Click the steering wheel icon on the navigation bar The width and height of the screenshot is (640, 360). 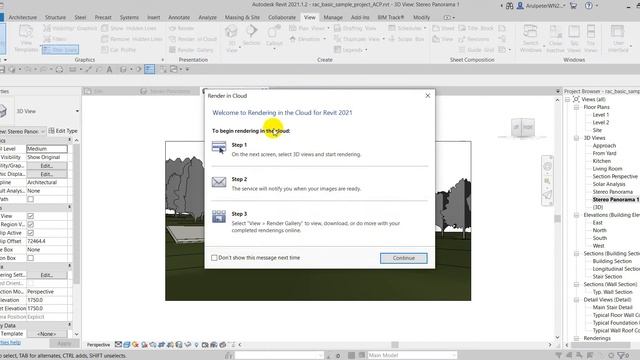click(x=548, y=167)
